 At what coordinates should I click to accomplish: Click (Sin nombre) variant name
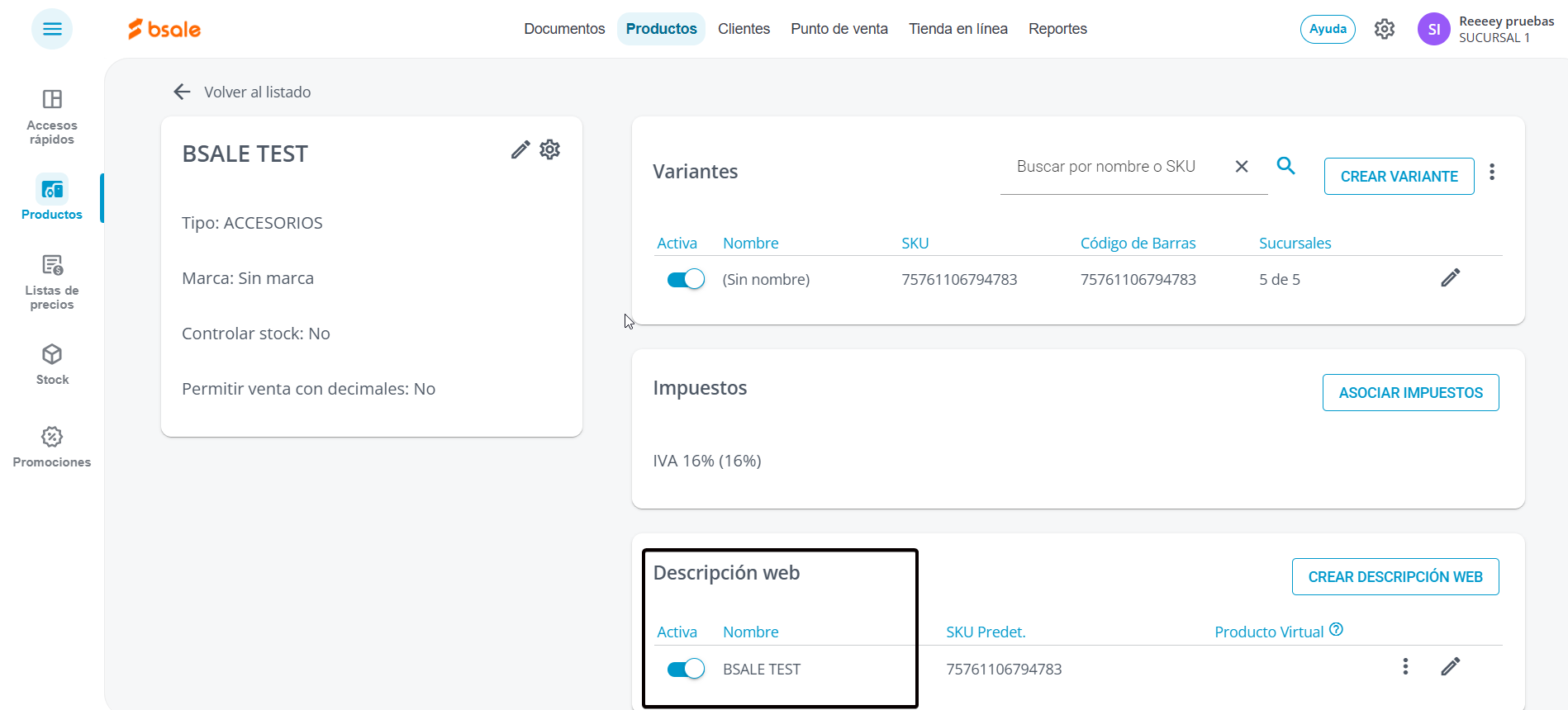coord(766,280)
